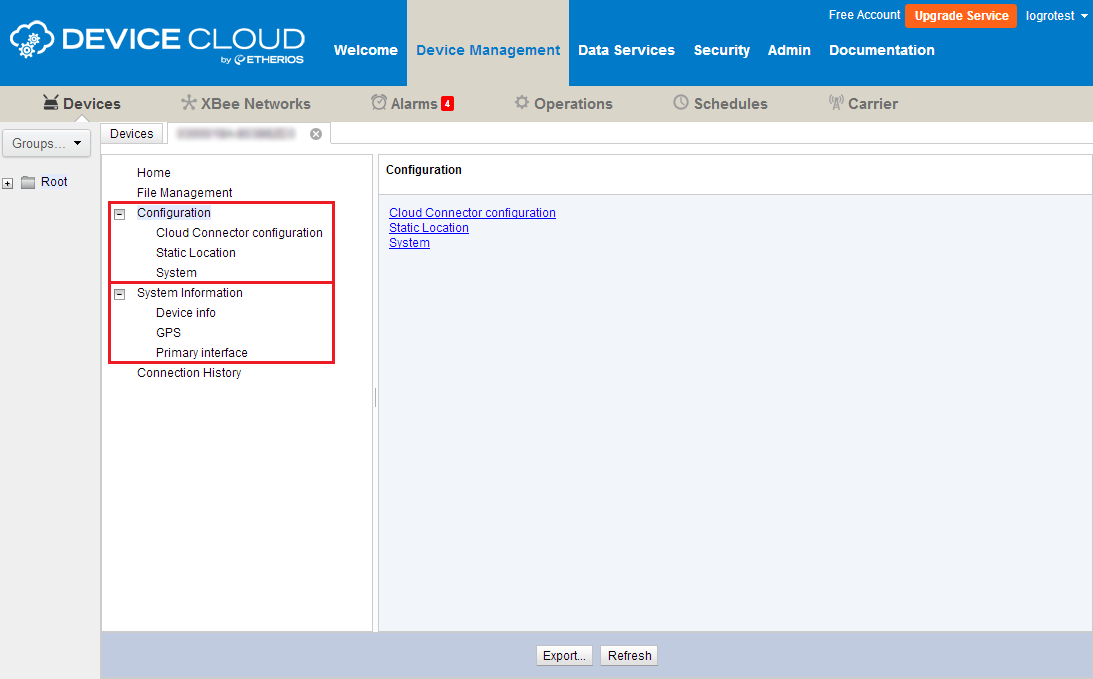Open the Cloud Connector configuration link
This screenshot has width=1093, height=679.
tap(472, 213)
